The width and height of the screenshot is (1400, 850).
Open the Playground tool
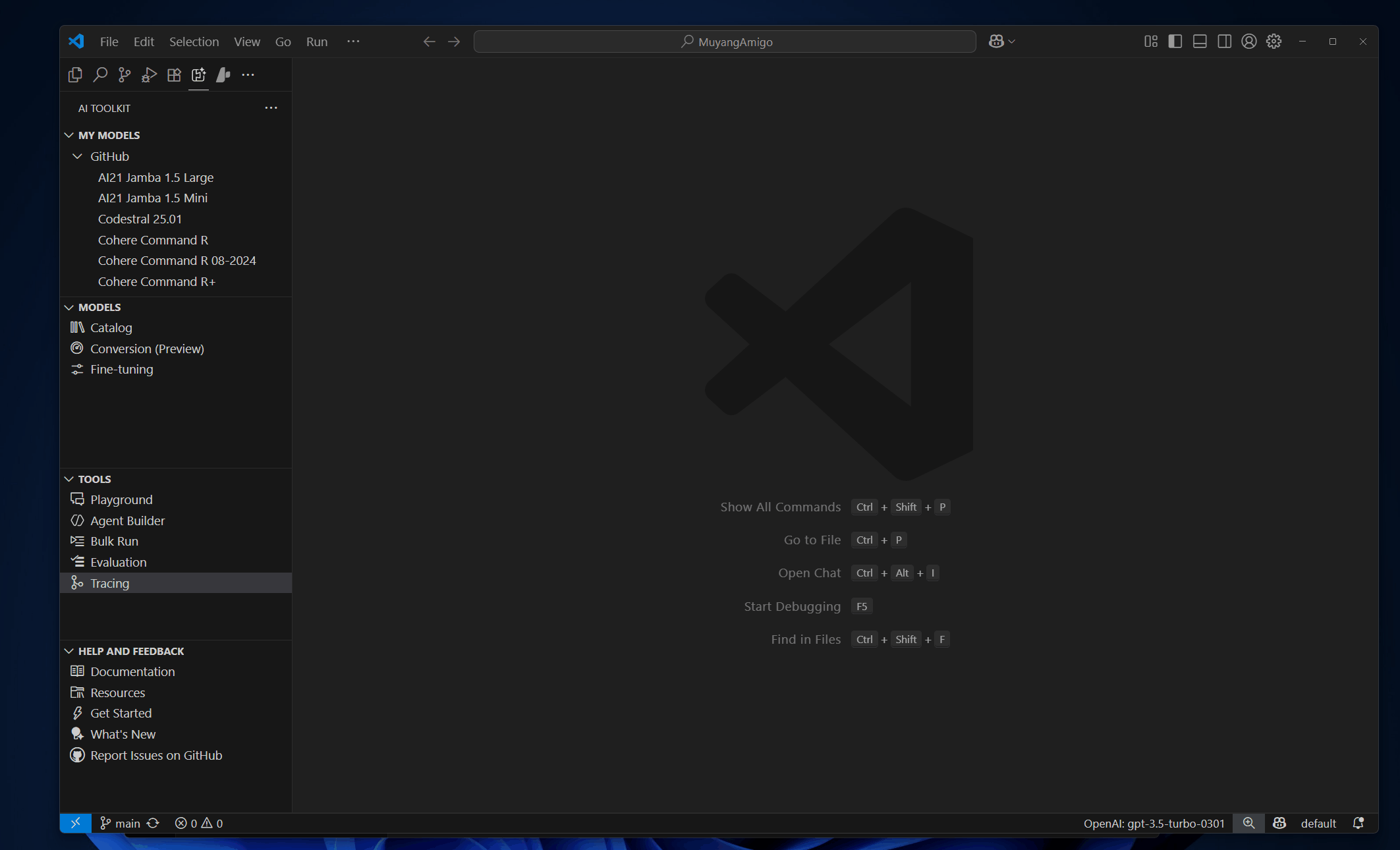pyautogui.click(x=176, y=499)
